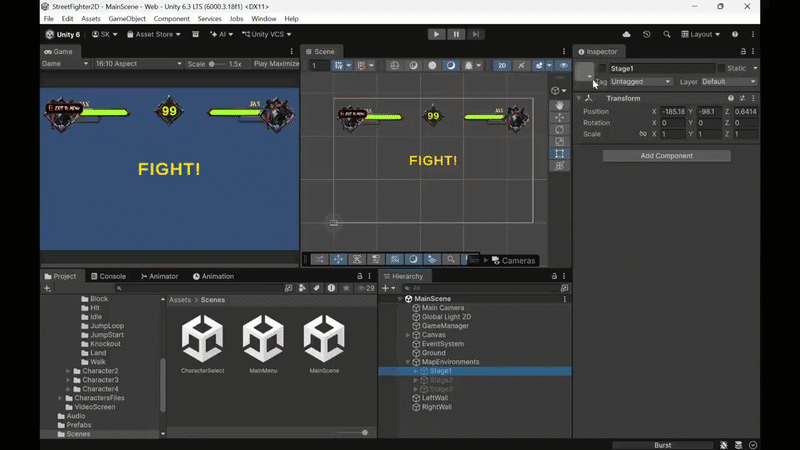The height and width of the screenshot is (450, 800).
Task: Open the 16:10 Aspect dropdown
Action: tap(138, 64)
